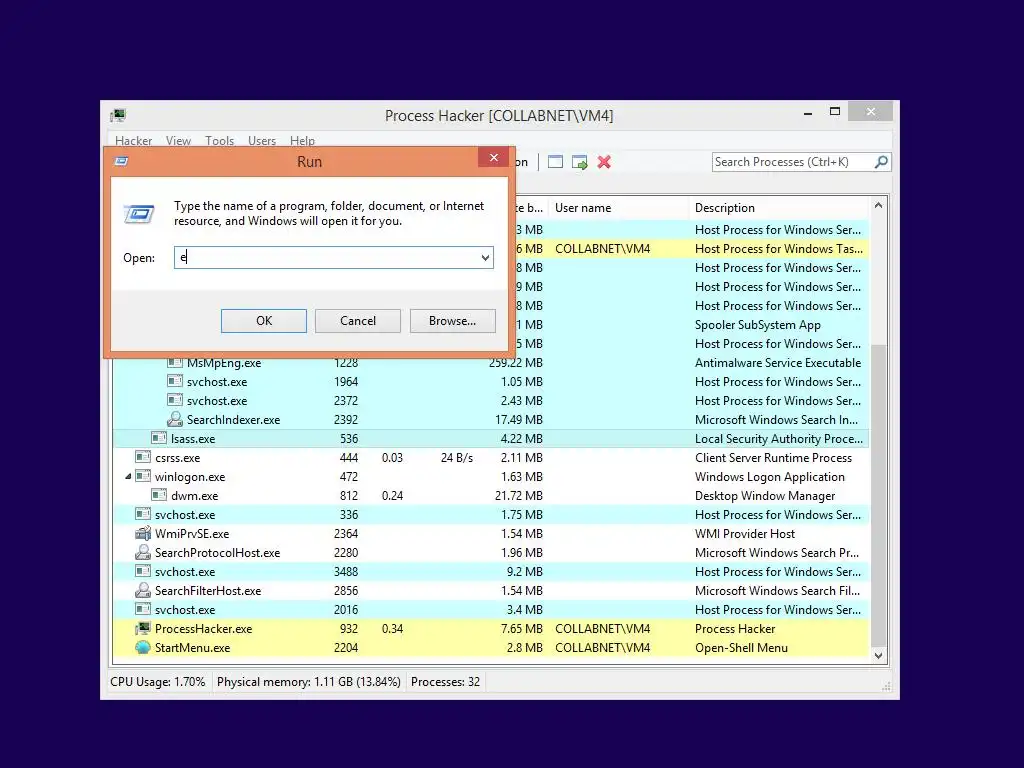This screenshot has width=1024, height=768.
Task: Collapse the winlogon.exe tree node
Action: pos(128,477)
